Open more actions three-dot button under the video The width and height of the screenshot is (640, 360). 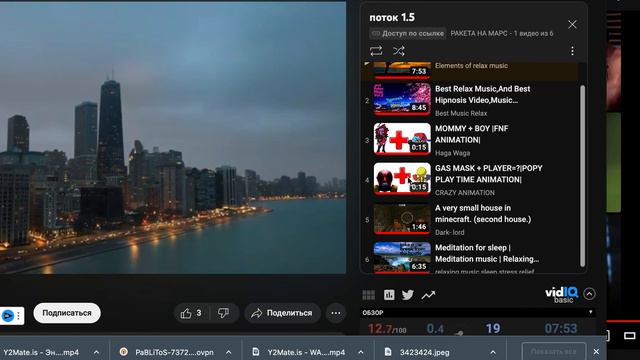pos(336,313)
